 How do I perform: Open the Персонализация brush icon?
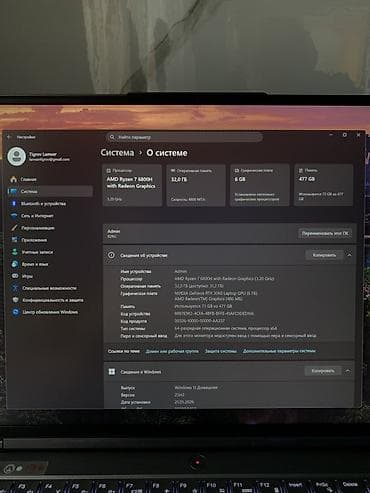(x=14, y=228)
